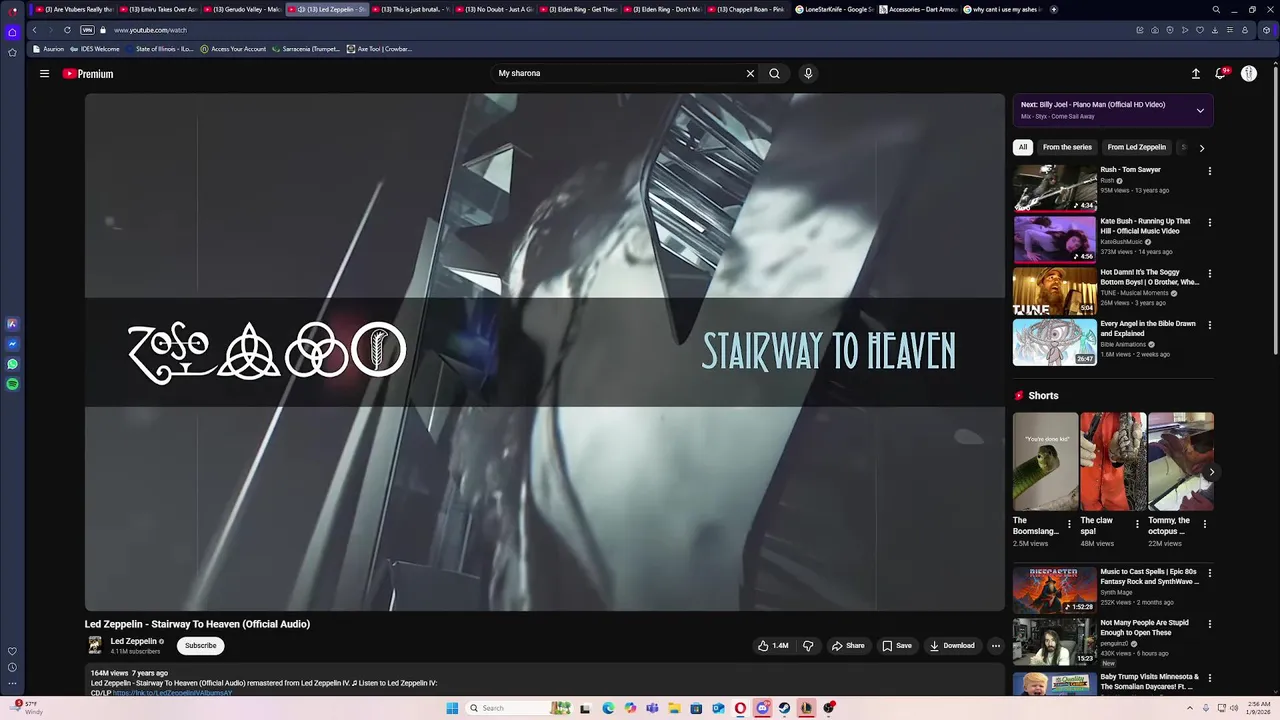The width and height of the screenshot is (1280, 720).
Task: Open the YouTube account avatar menu
Action: click(x=1249, y=73)
